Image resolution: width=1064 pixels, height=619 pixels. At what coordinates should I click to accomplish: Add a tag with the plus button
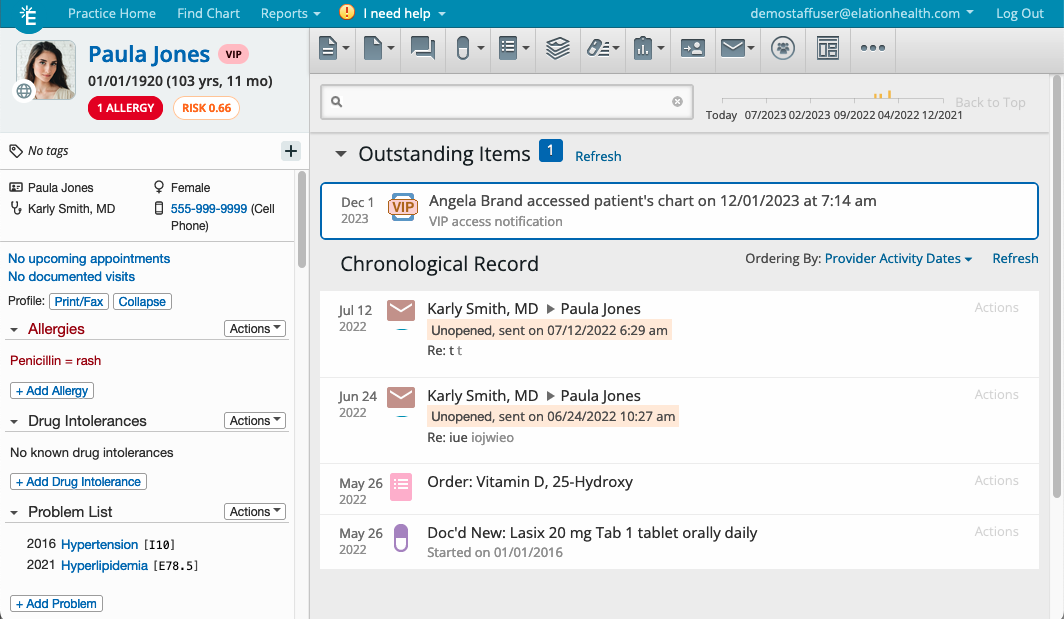[x=291, y=151]
